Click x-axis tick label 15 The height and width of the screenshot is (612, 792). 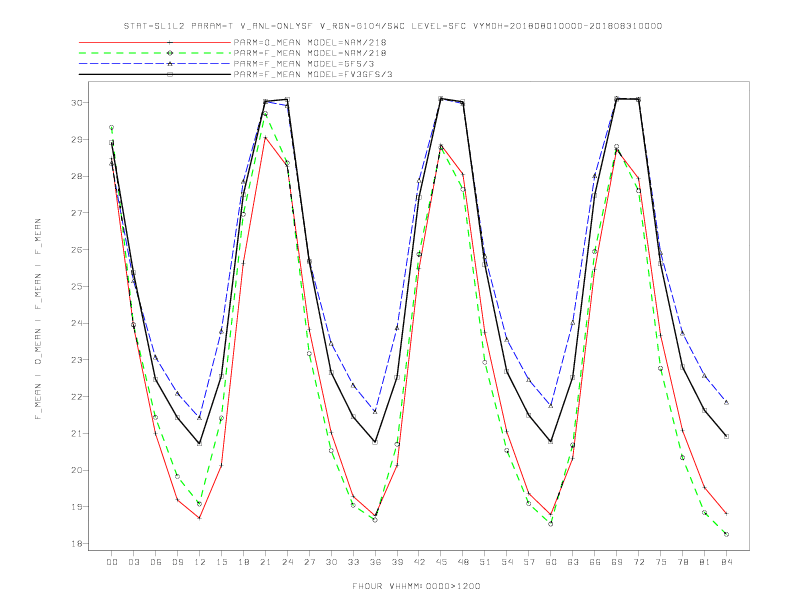[221, 562]
